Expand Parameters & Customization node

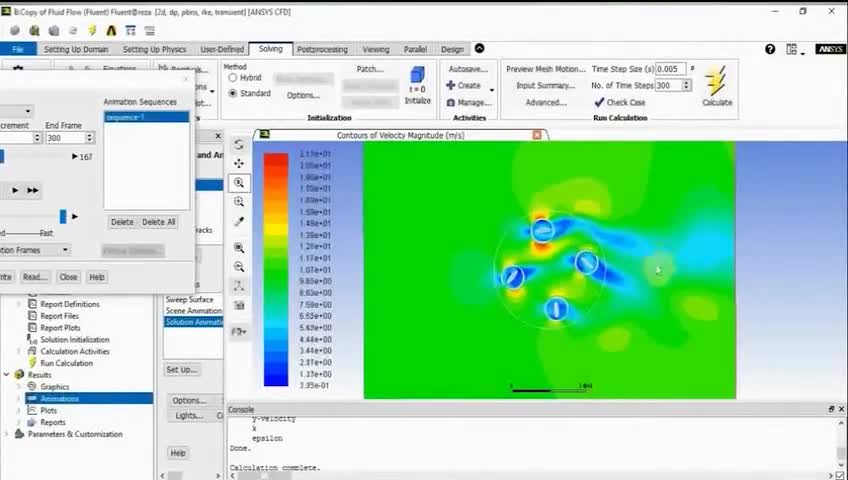(6, 434)
